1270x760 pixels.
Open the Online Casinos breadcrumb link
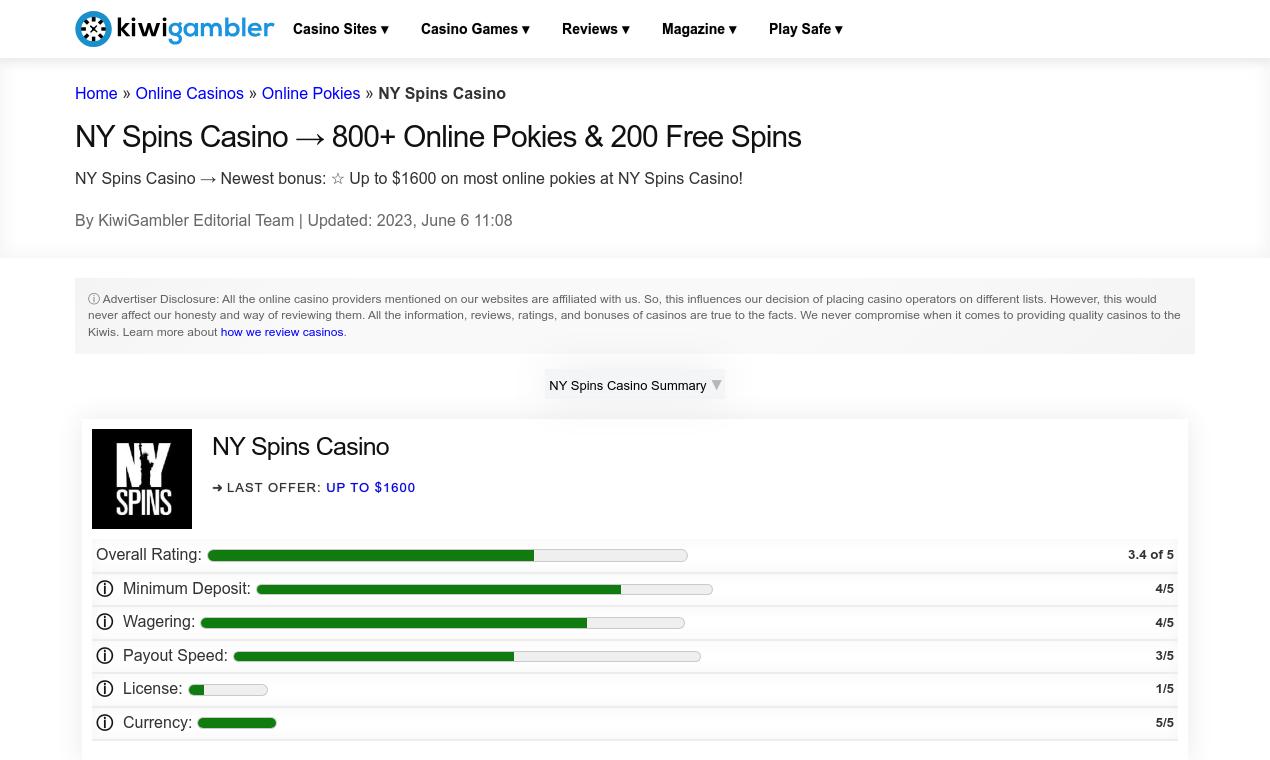pos(190,93)
